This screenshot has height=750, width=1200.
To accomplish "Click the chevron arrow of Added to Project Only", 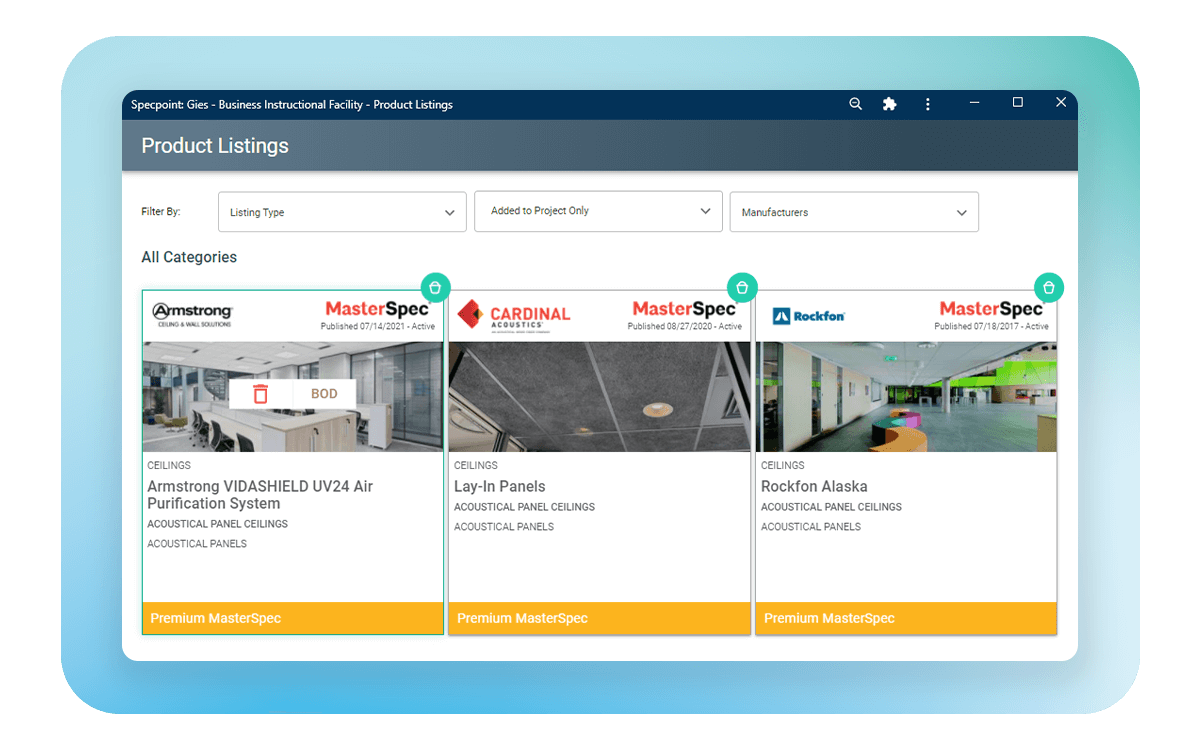I will coord(706,212).
